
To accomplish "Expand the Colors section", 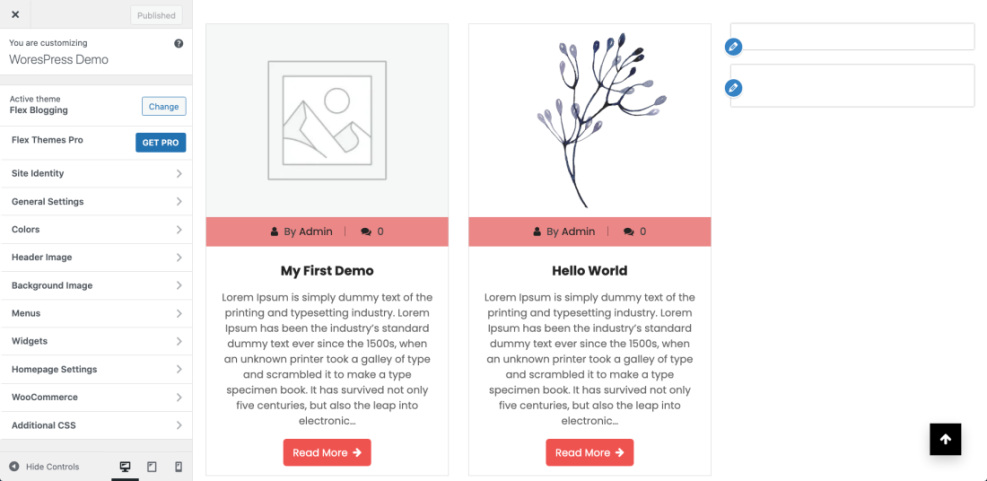I will coord(96,230).
